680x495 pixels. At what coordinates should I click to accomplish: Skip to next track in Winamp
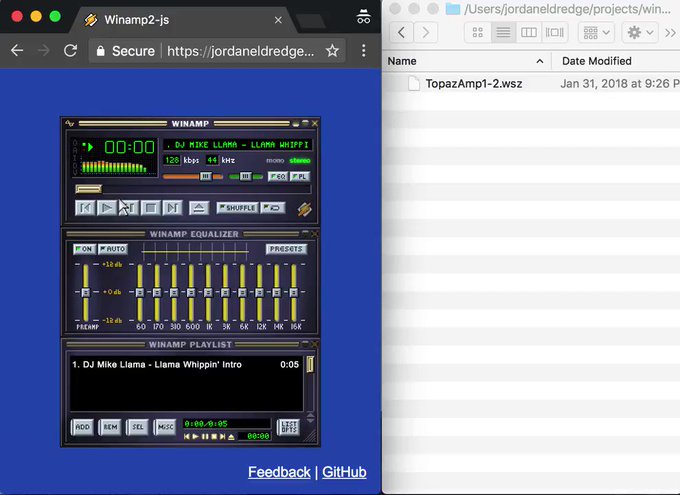coord(172,208)
